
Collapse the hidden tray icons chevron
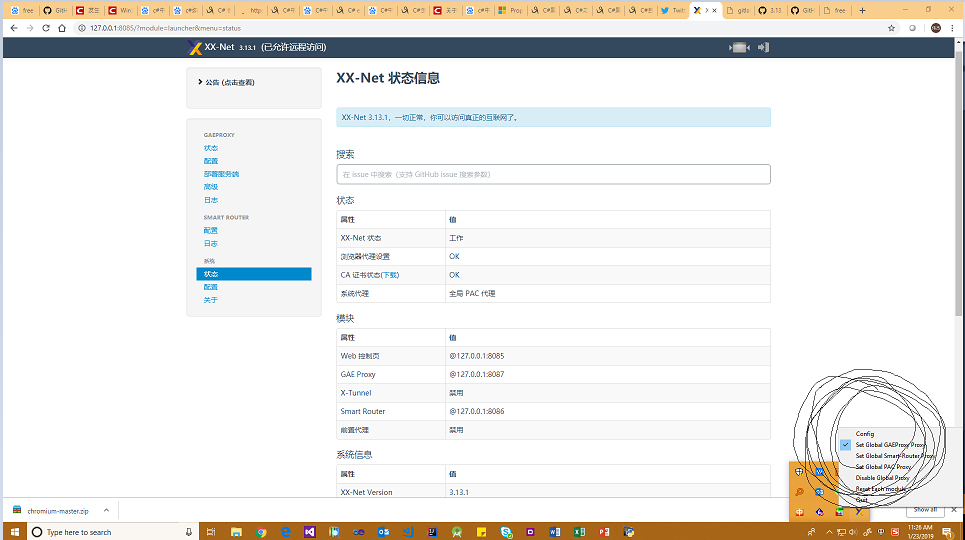(828, 532)
